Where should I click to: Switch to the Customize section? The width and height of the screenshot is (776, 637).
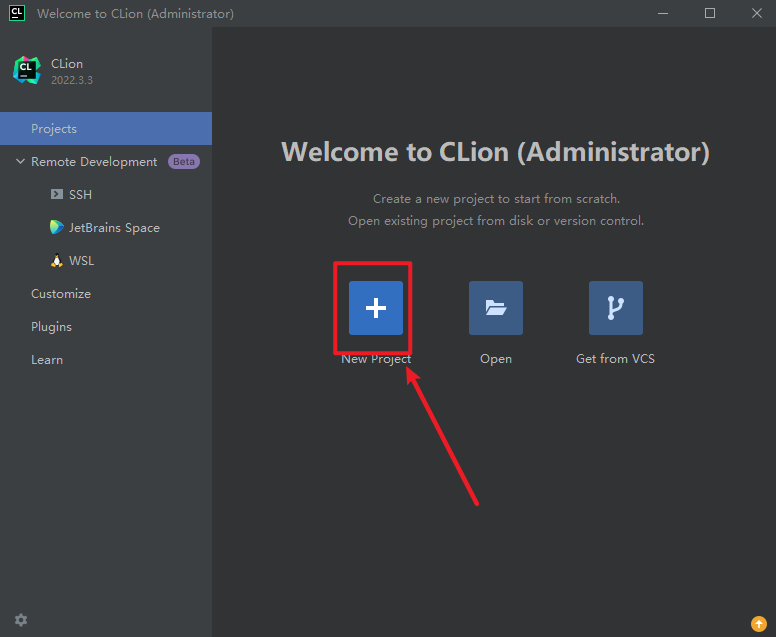tap(61, 294)
